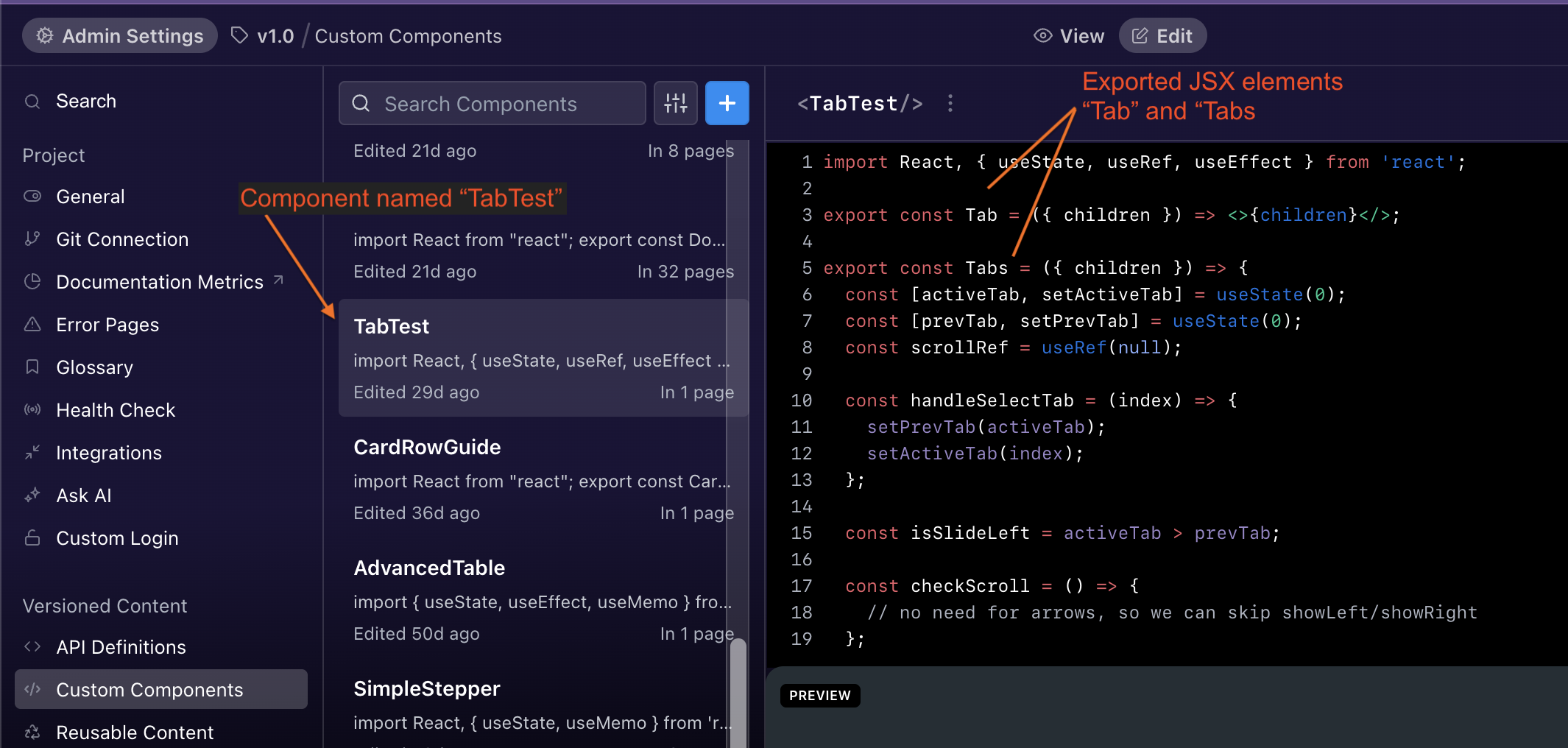Image resolution: width=1568 pixels, height=748 pixels.
Task: Open General project settings
Action: tap(90, 197)
